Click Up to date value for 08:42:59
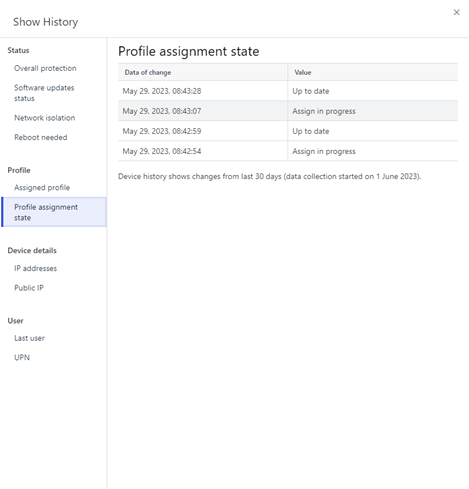Viewport: 469px width, 489px height. click(373, 131)
